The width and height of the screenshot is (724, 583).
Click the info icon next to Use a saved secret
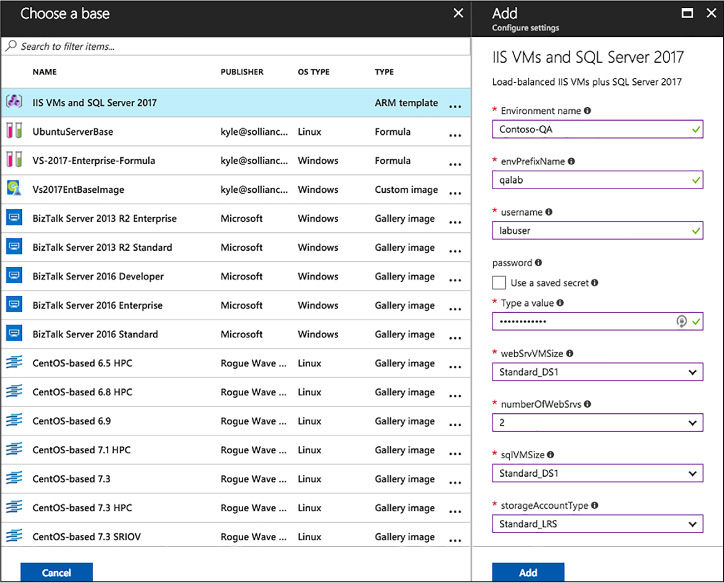click(595, 282)
